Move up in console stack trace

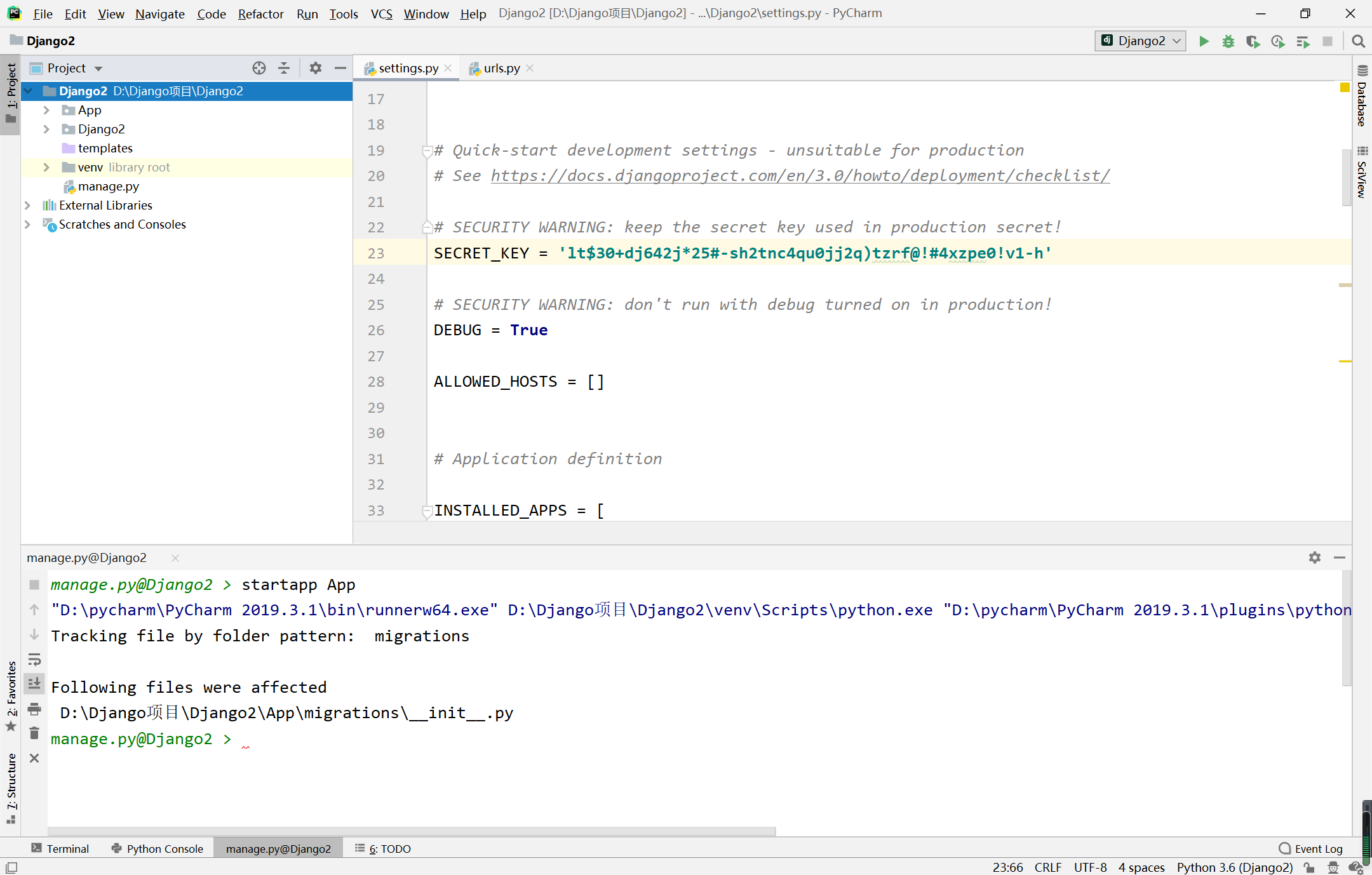pyautogui.click(x=34, y=610)
